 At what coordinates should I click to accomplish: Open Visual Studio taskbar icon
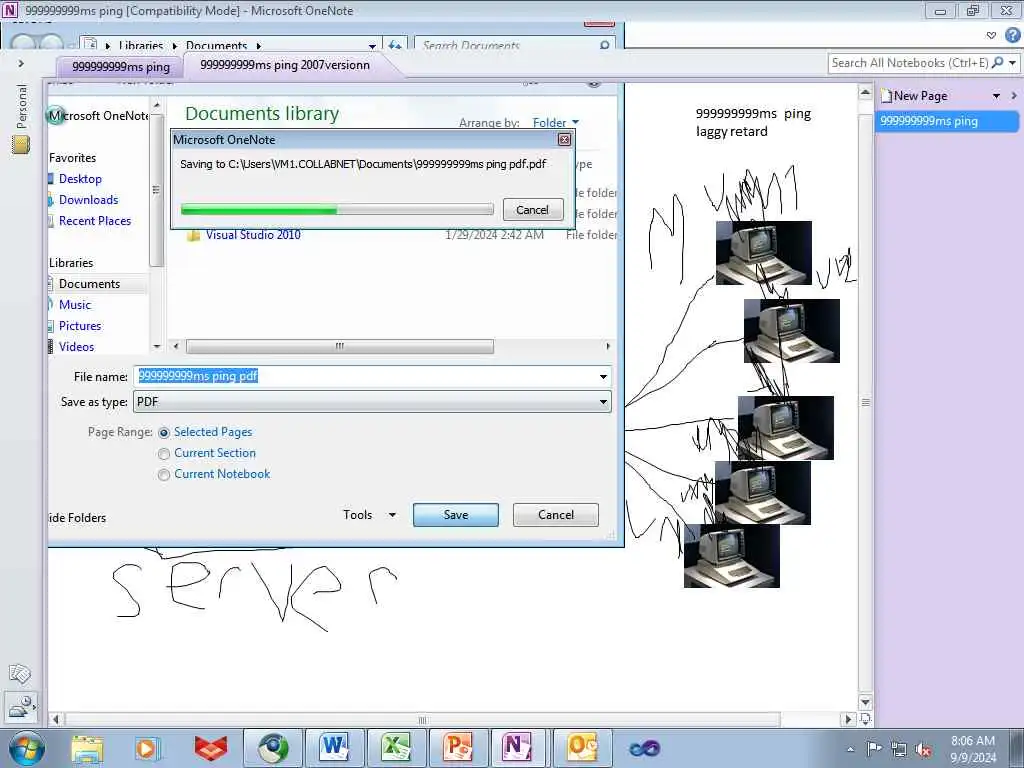(645, 748)
